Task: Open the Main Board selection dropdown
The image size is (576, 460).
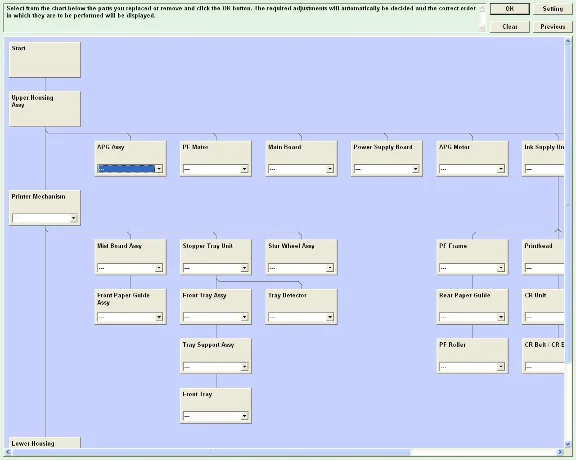Action: coord(330,169)
